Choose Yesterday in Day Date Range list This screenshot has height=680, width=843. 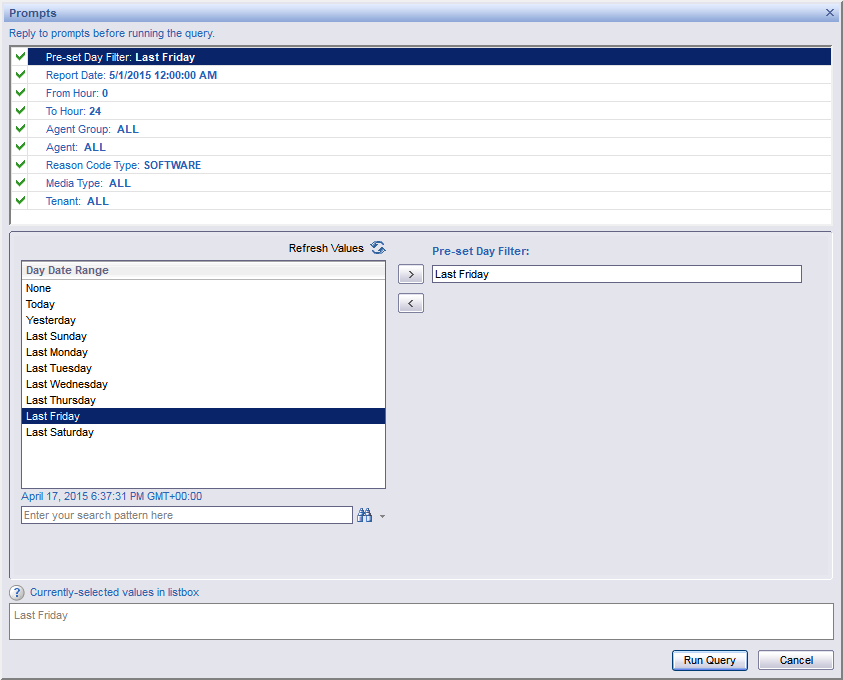pos(51,320)
